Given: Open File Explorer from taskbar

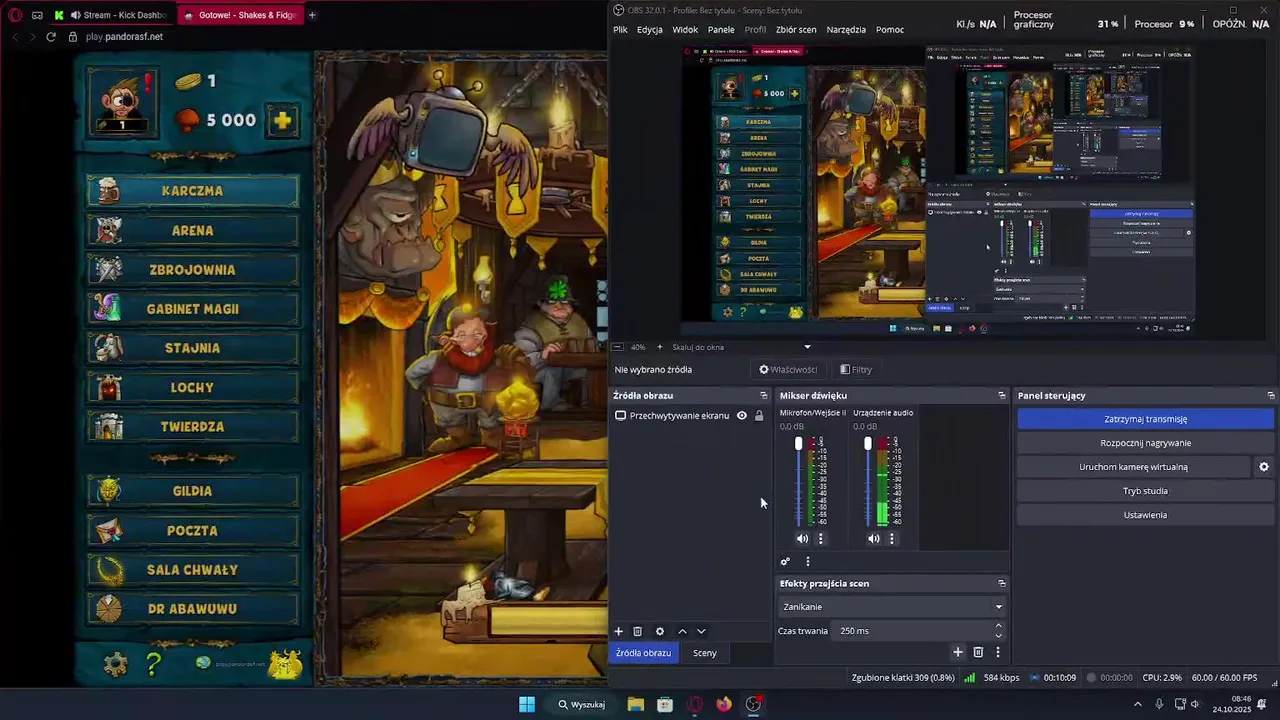Looking at the screenshot, I should pos(636,704).
